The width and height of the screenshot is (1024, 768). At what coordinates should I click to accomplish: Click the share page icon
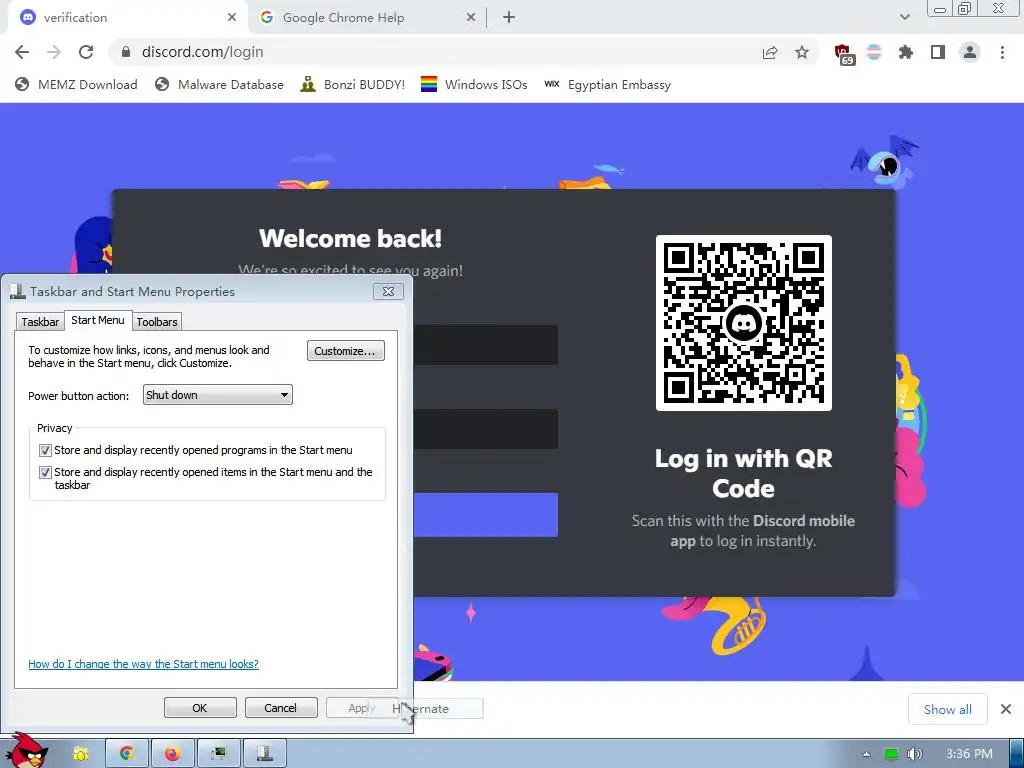[x=770, y=52]
